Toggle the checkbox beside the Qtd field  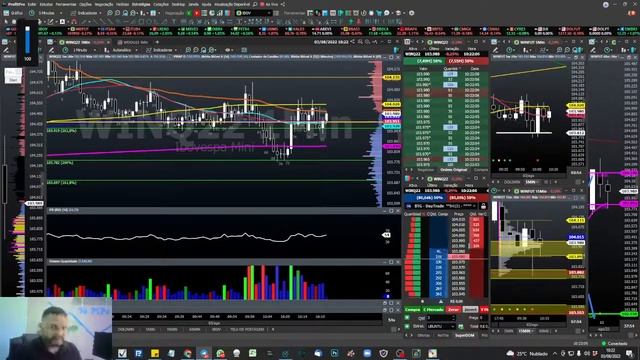point(407,318)
